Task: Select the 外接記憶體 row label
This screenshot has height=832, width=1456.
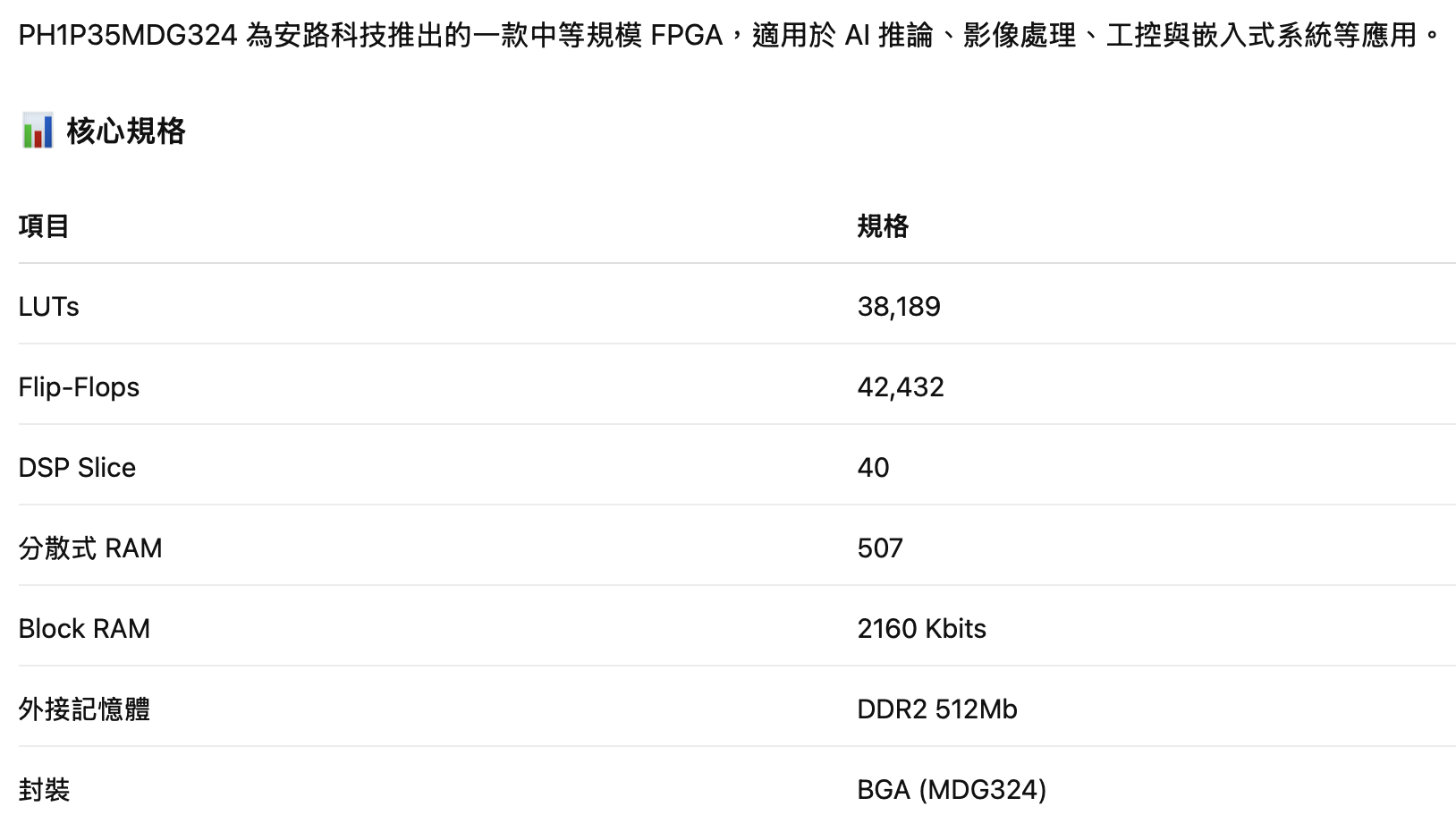Action: pyautogui.click(x=84, y=709)
